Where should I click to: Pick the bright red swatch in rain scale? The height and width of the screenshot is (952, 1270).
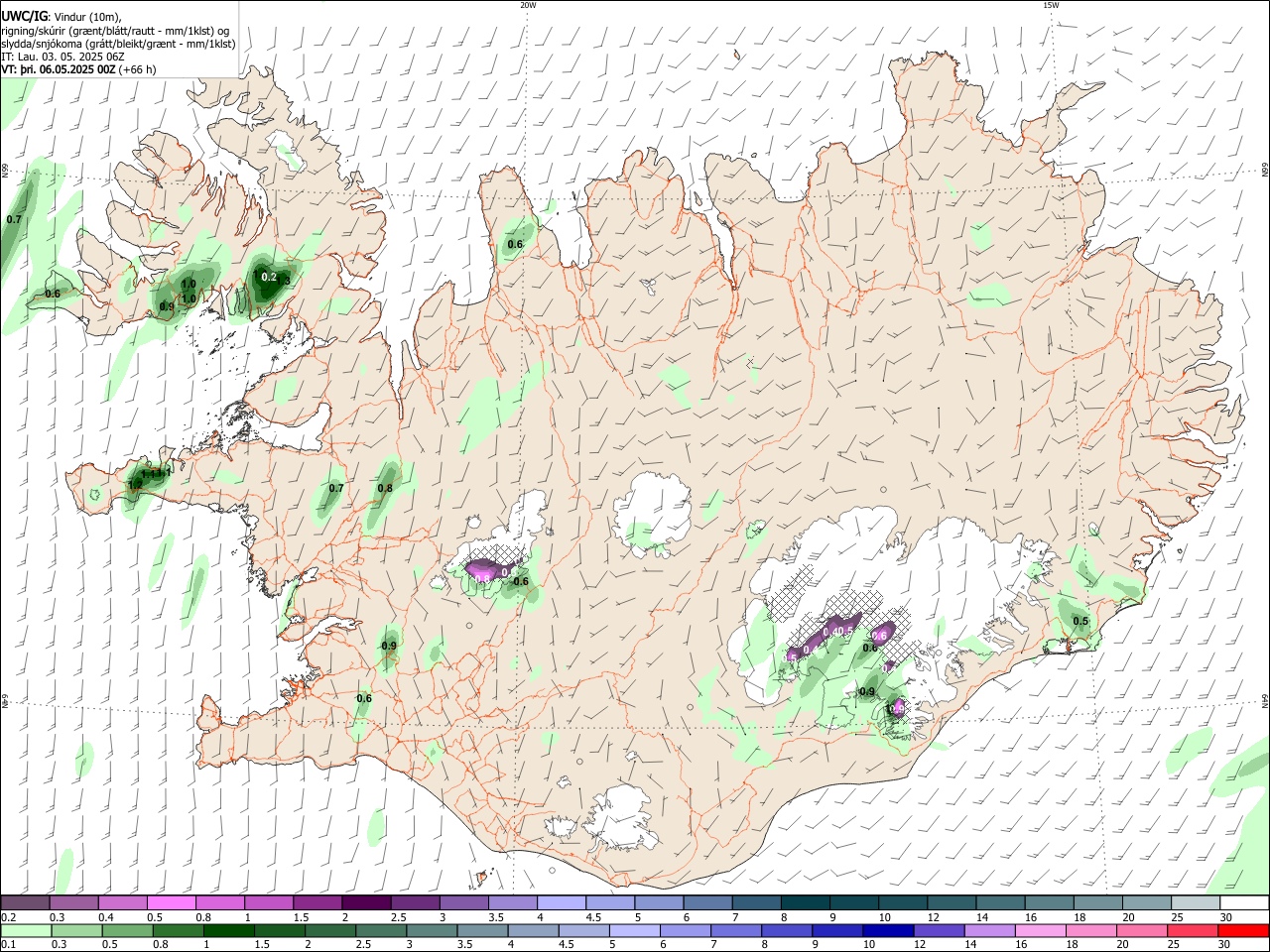point(1244,931)
